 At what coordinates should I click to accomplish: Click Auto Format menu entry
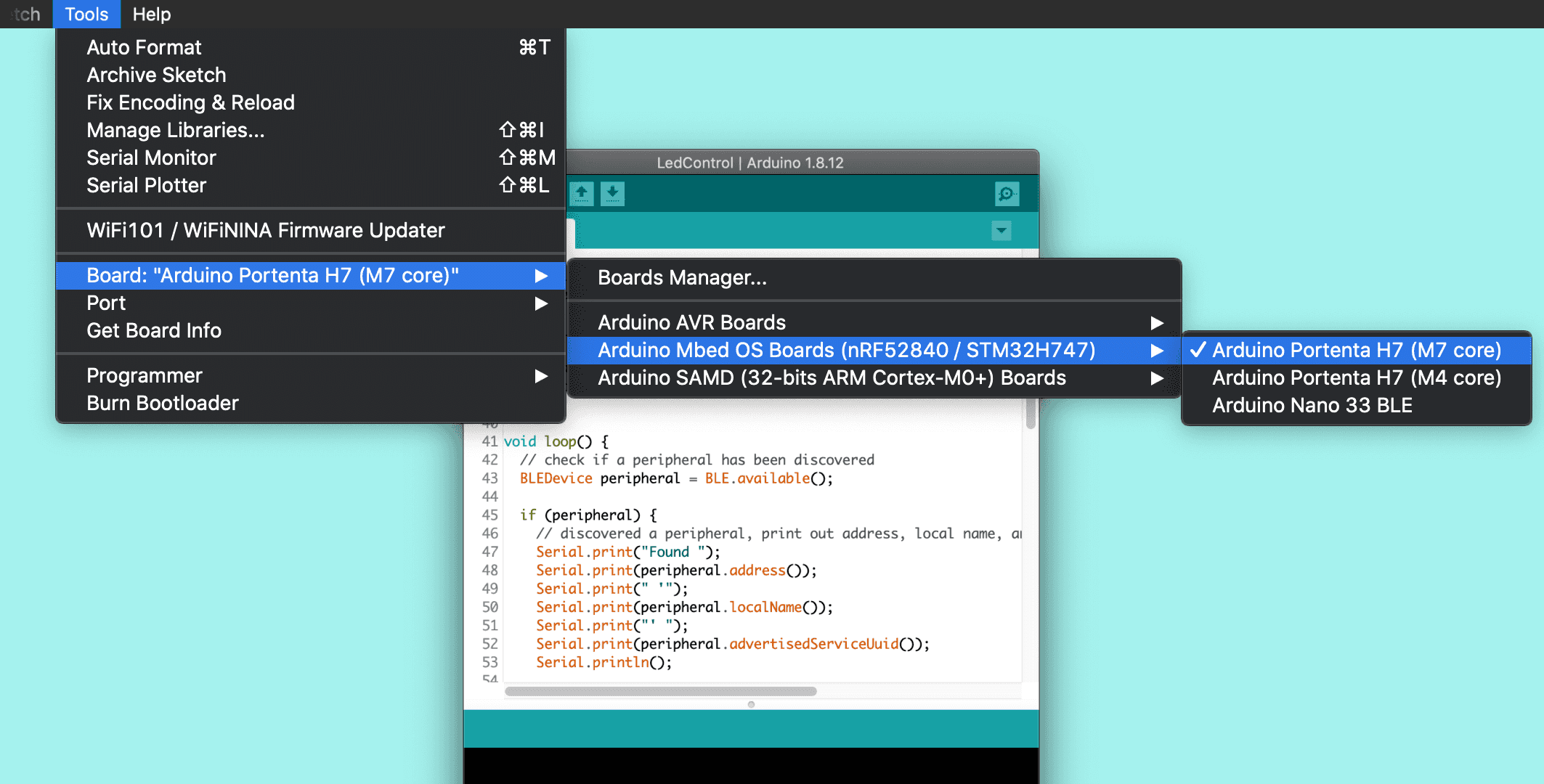144,47
